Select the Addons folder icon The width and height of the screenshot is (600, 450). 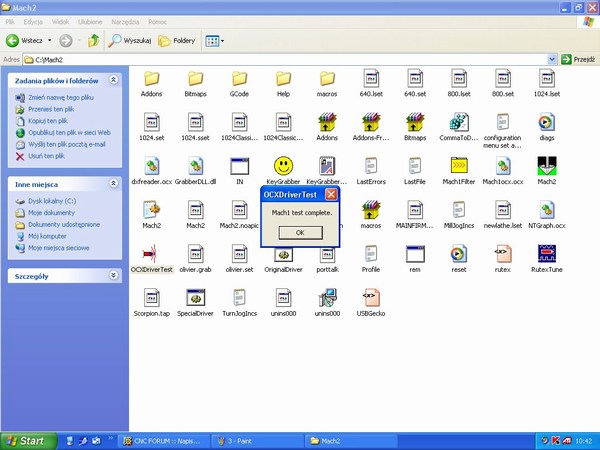[x=152, y=79]
